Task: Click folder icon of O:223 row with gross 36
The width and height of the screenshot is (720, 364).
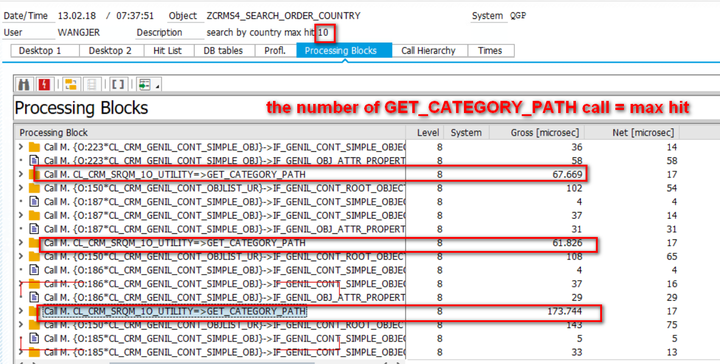Action: tap(34, 147)
